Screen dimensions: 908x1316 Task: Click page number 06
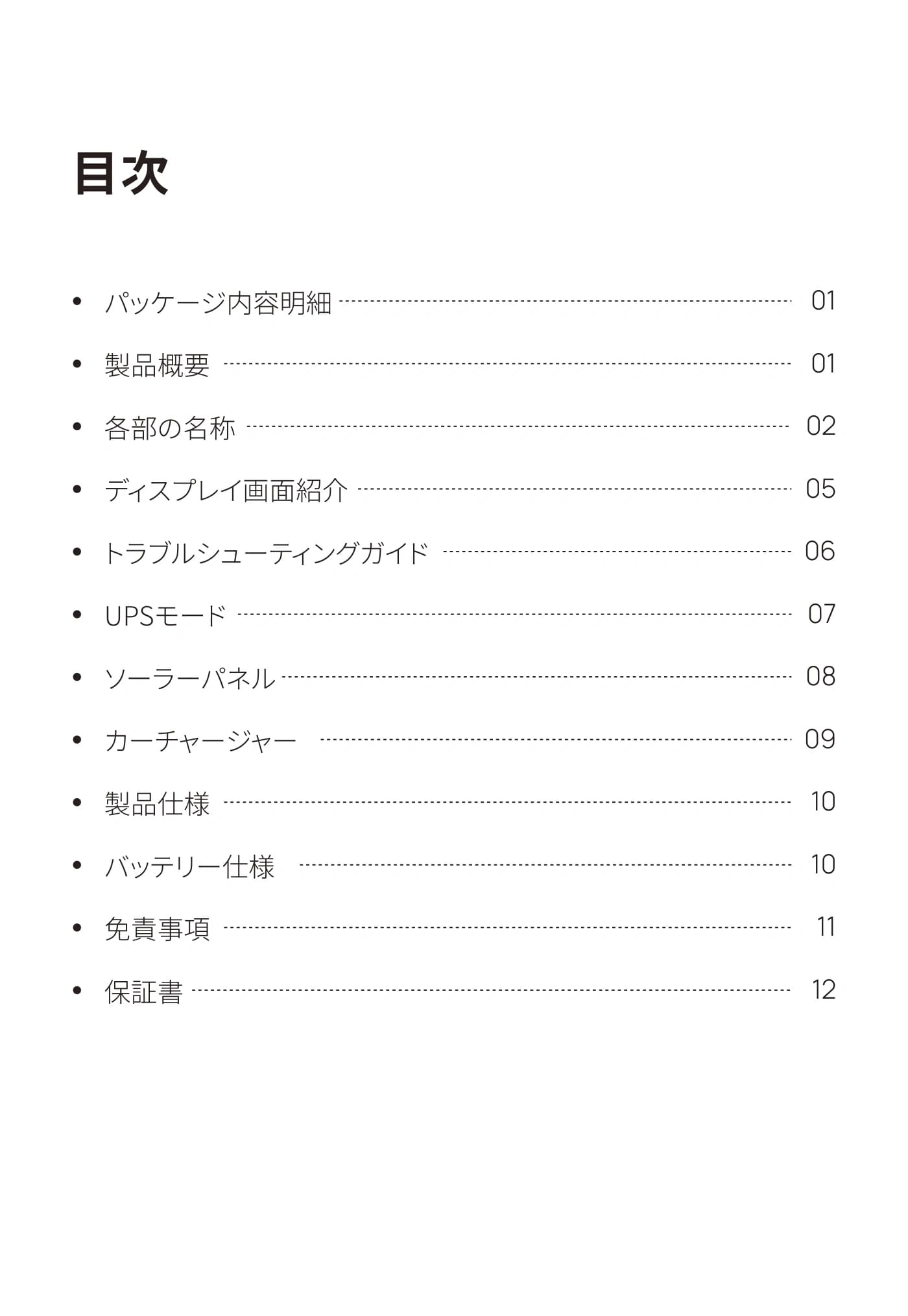pos(820,551)
